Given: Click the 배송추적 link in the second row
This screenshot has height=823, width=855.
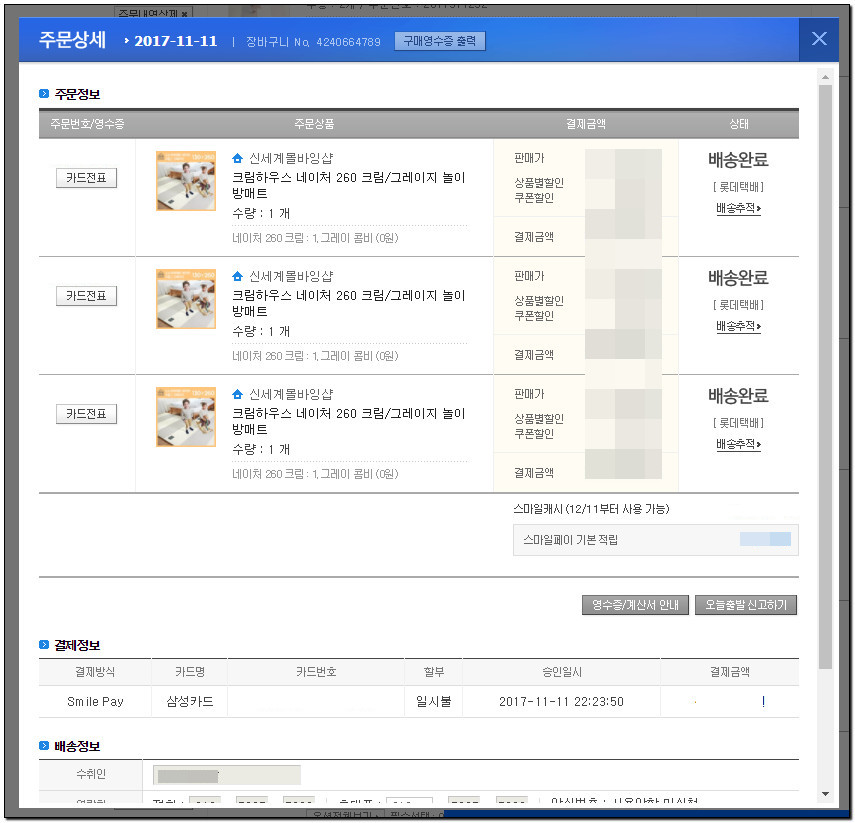Looking at the screenshot, I should (x=738, y=326).
